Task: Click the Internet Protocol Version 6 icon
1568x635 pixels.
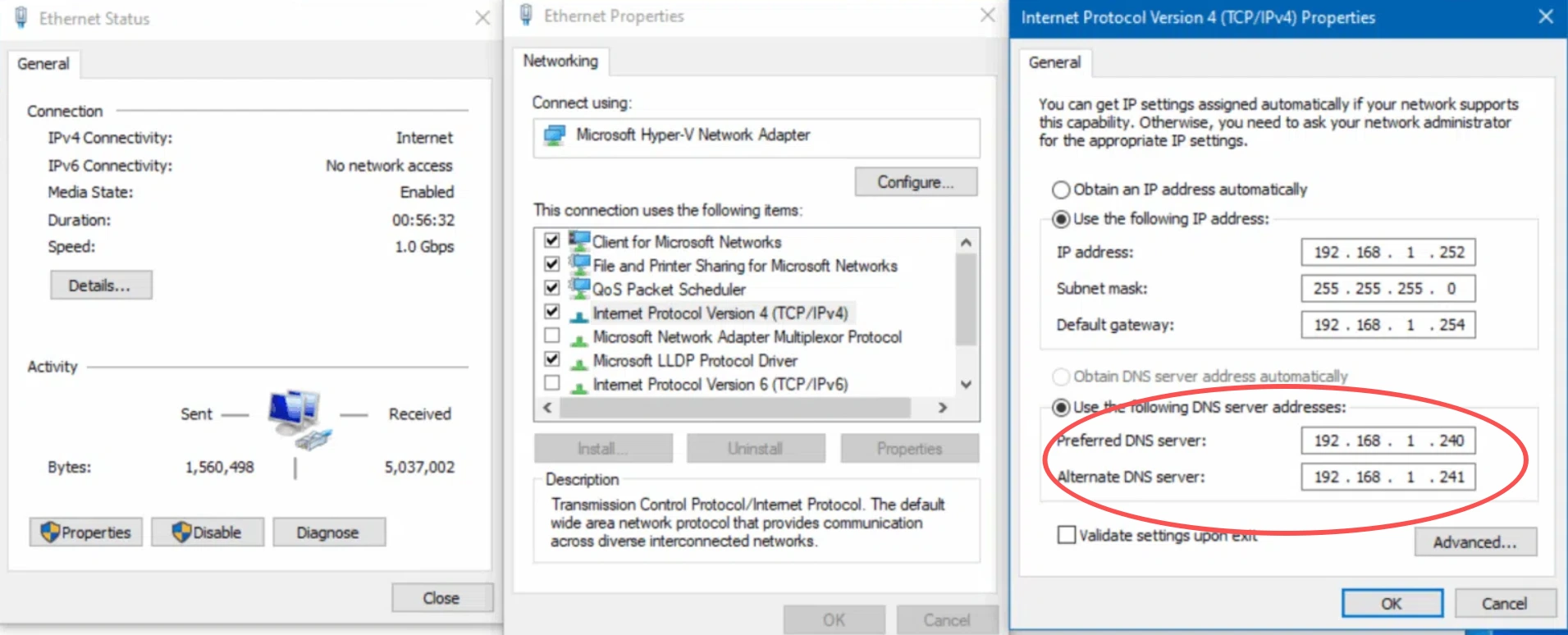Action: click(579, 387)
